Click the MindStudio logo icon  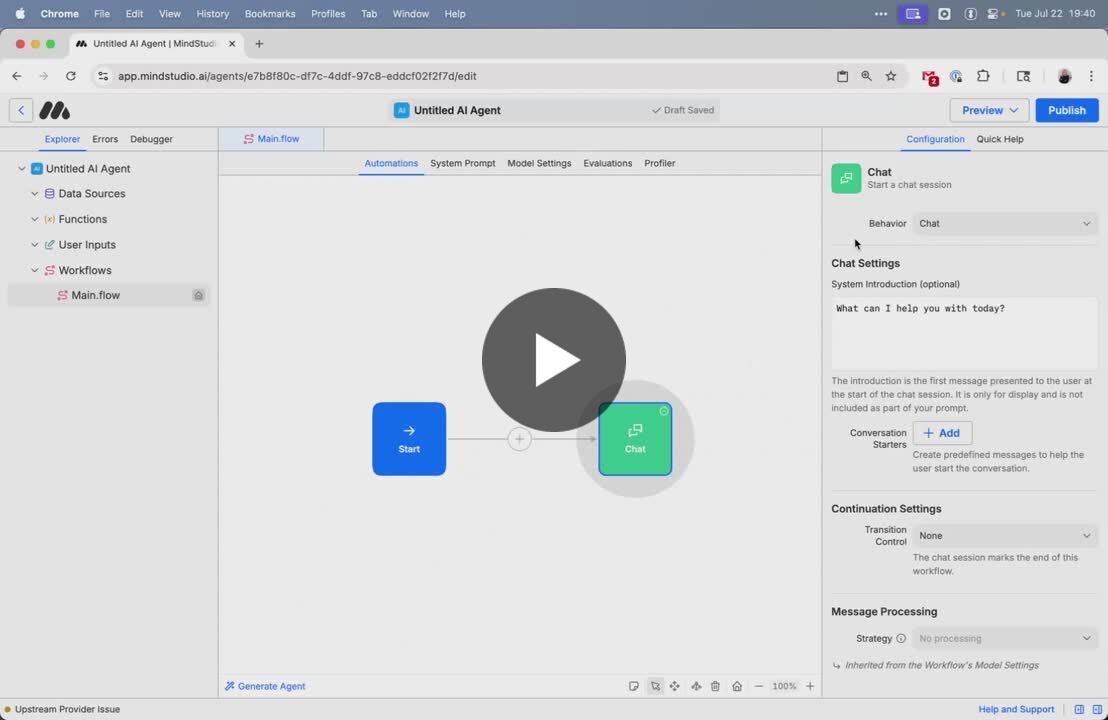(54, 110)
